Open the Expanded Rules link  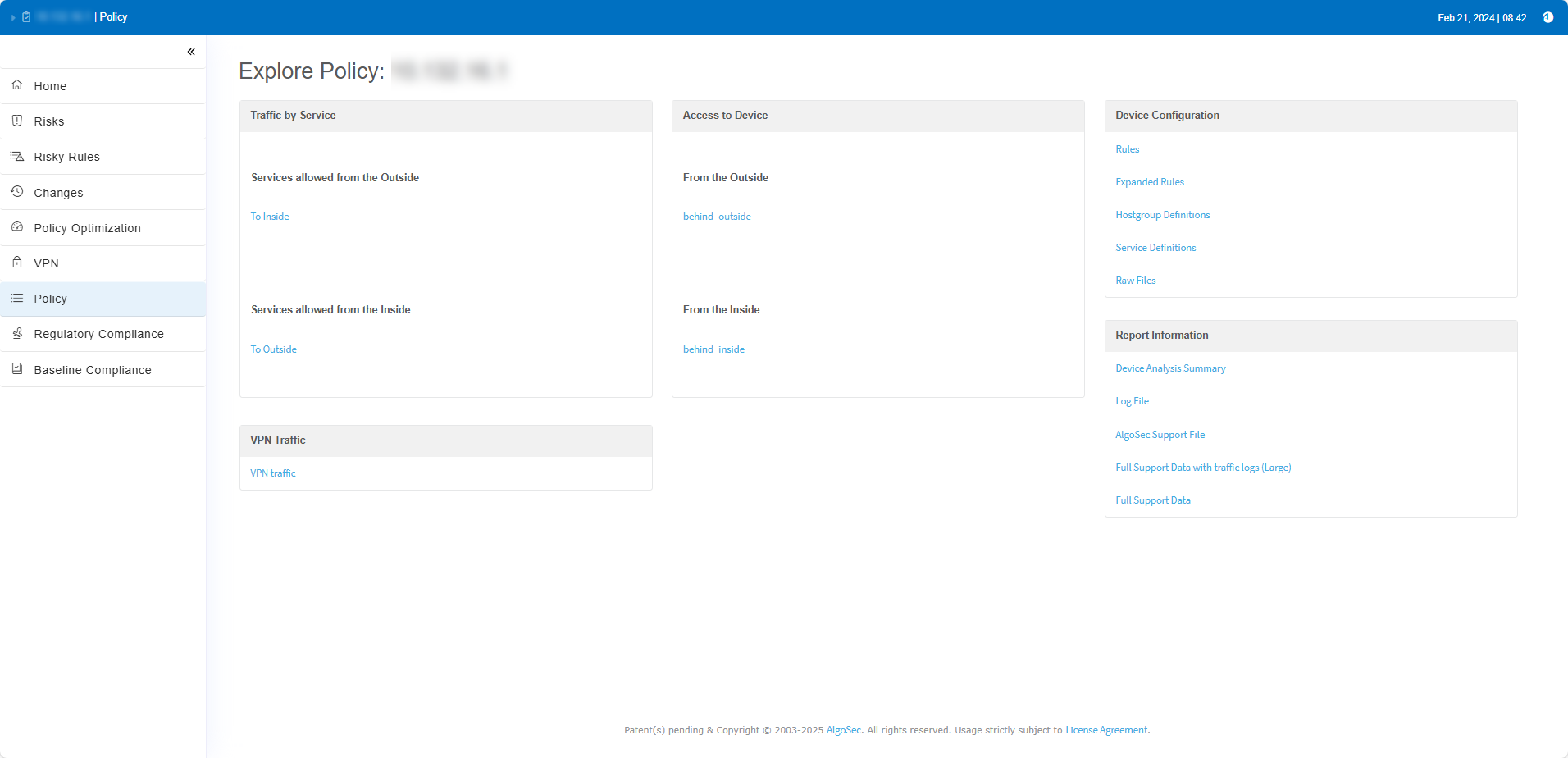coord(1149,182)
